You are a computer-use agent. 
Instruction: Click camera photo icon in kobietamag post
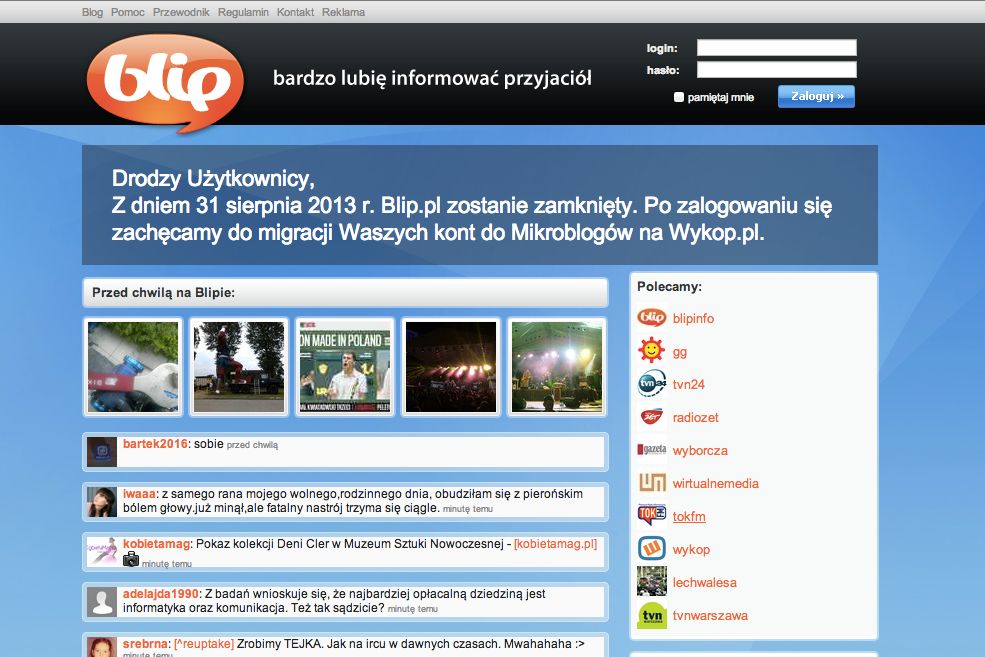(x=131, y=559)
